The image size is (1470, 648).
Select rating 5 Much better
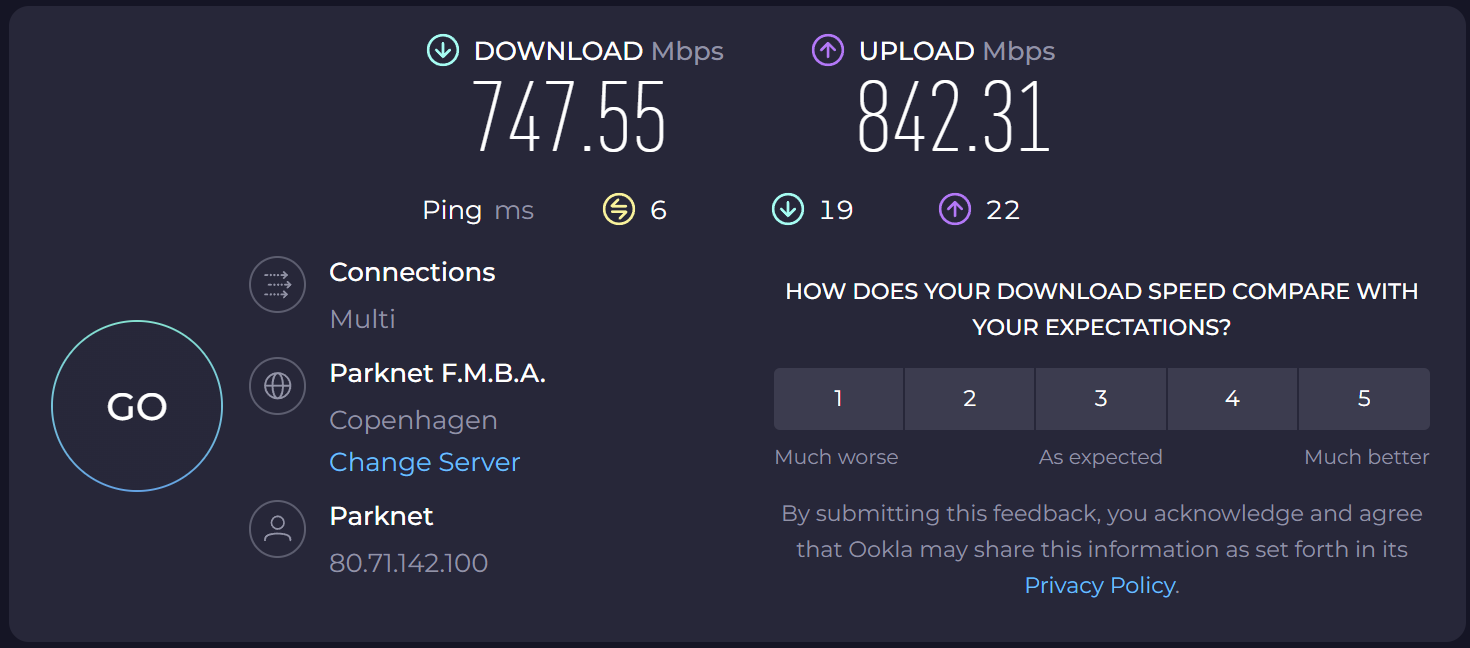pos(1364,399)
